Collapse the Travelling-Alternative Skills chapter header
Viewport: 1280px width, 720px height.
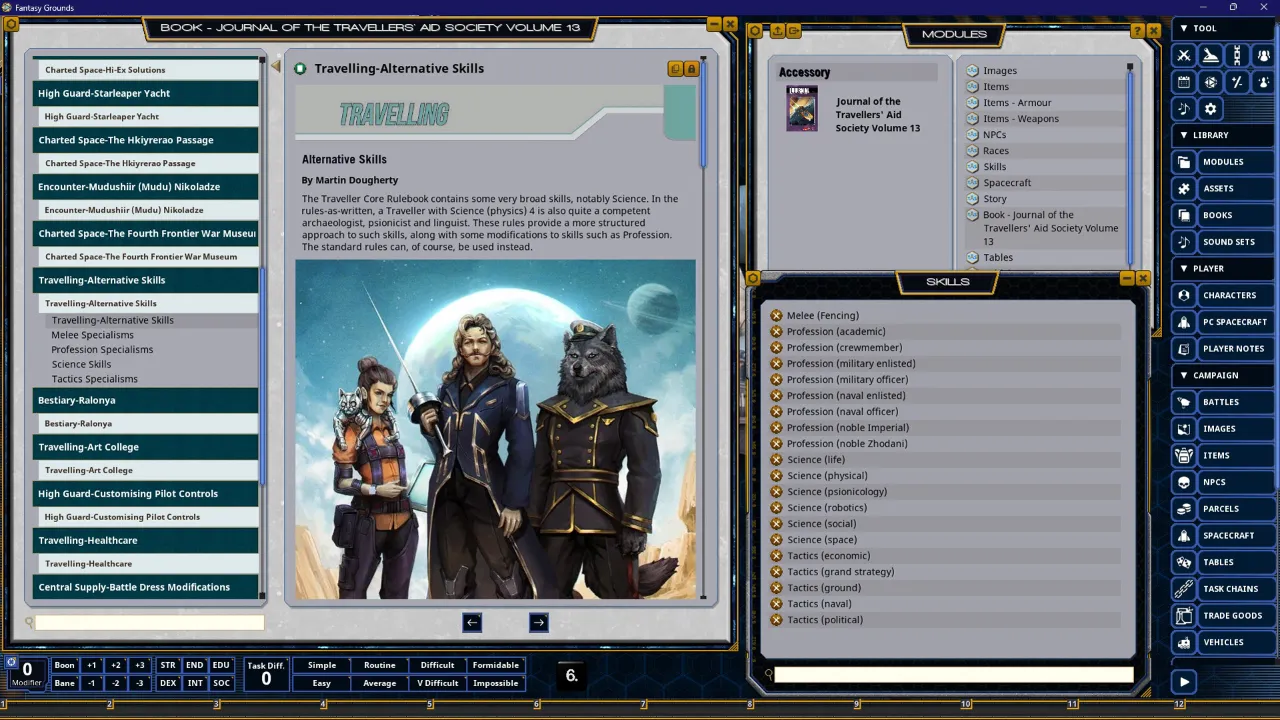146,280
